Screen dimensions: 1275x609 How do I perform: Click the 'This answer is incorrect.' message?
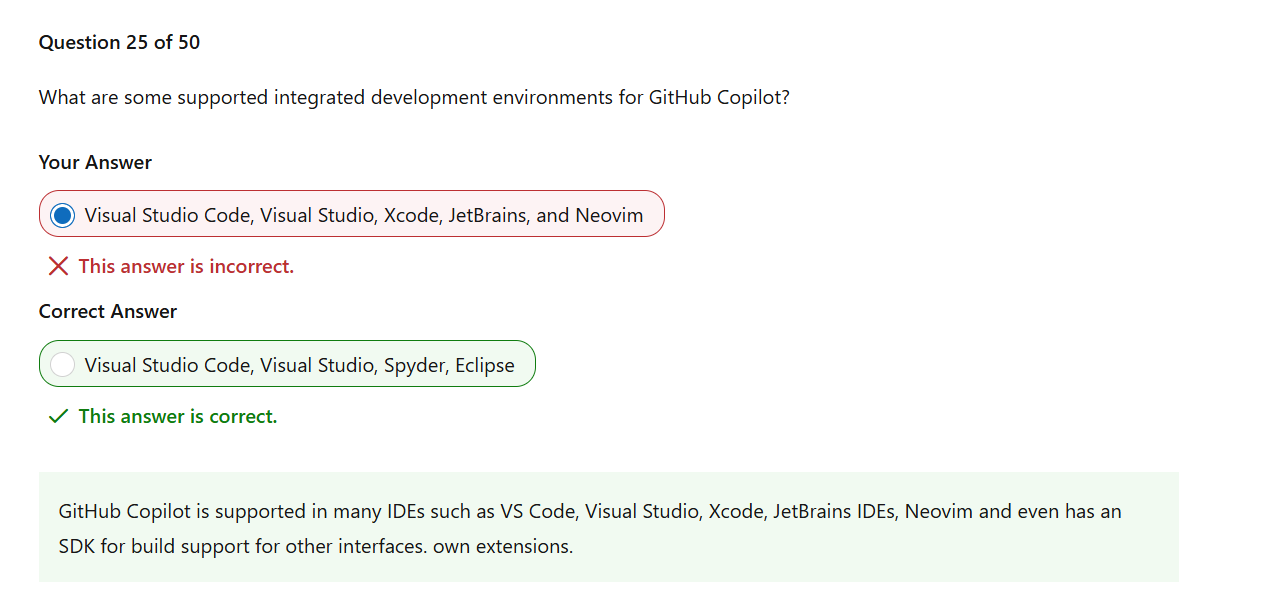tap(186, 266)
